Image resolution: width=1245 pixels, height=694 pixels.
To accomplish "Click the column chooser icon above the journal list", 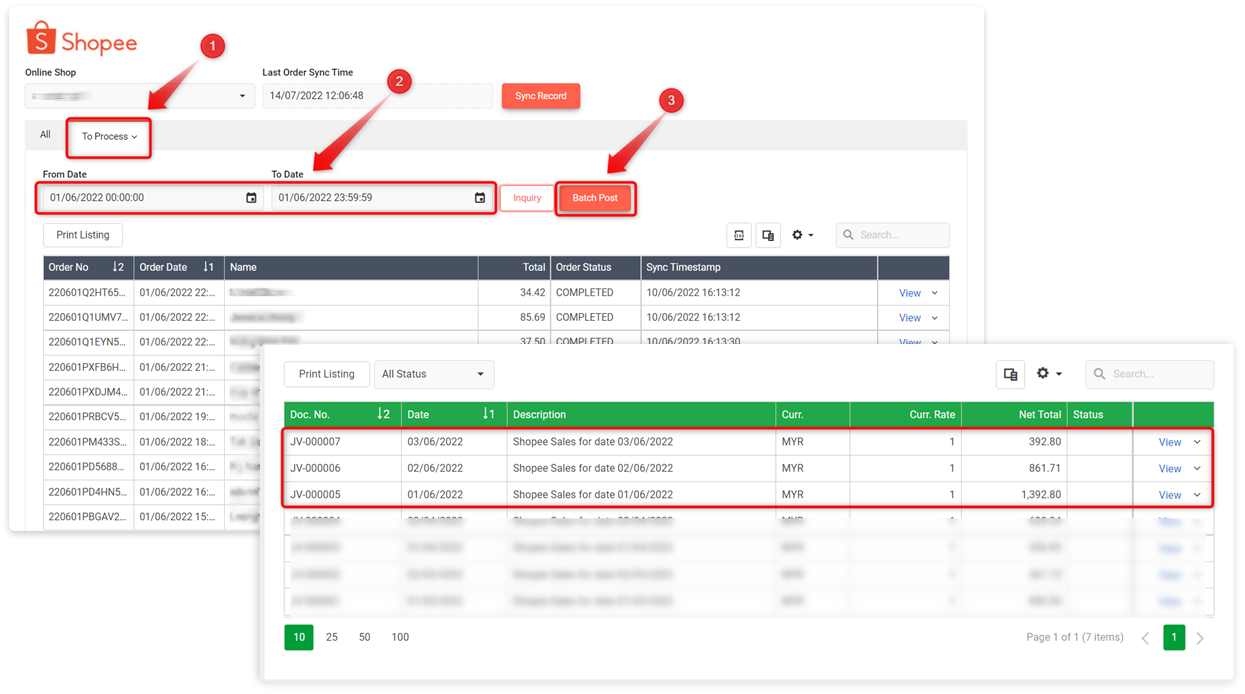I will pyautogui.click(x=1010, y=374).
